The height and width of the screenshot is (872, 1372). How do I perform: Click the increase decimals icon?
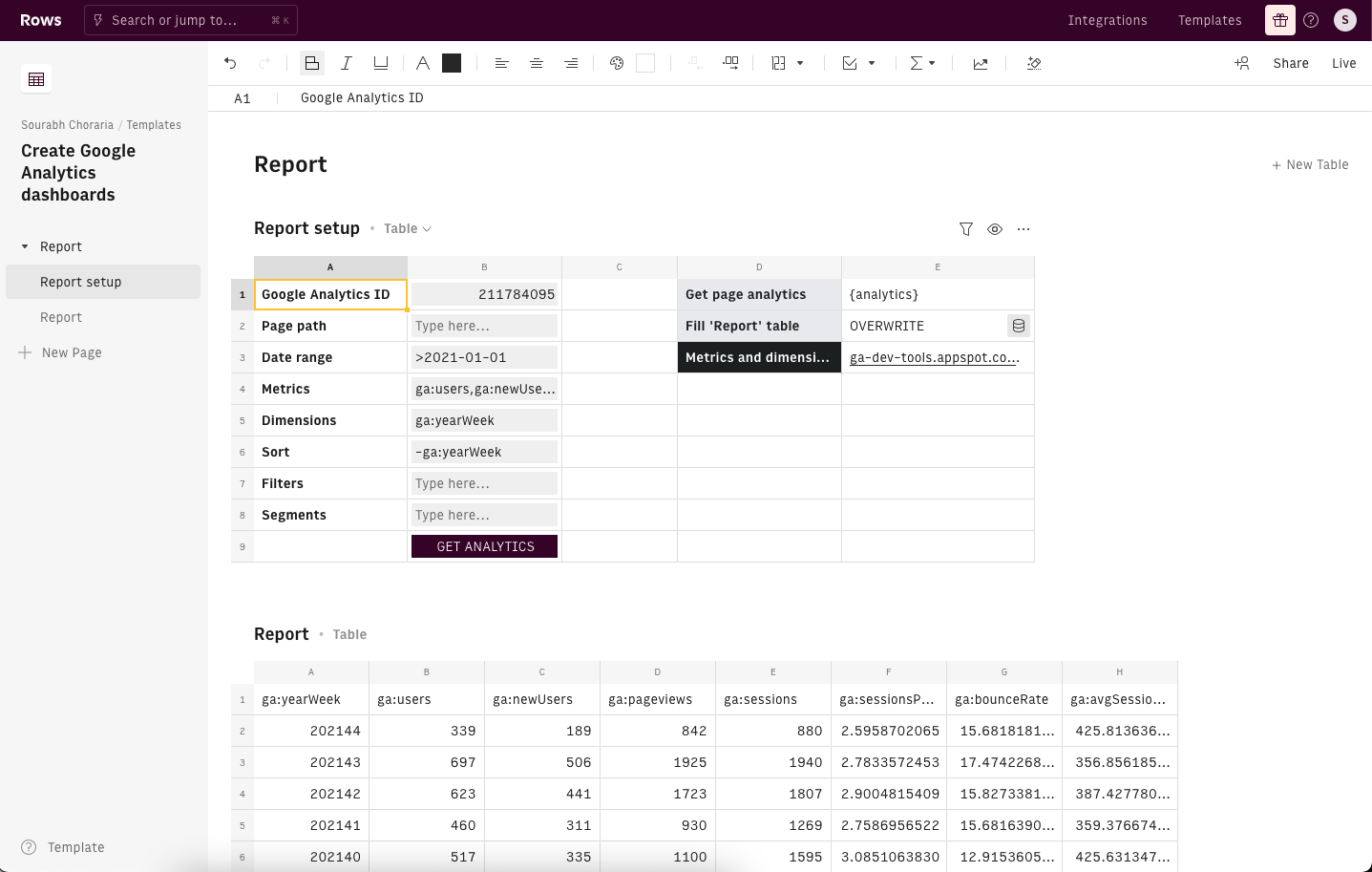[x=730, y=63]
